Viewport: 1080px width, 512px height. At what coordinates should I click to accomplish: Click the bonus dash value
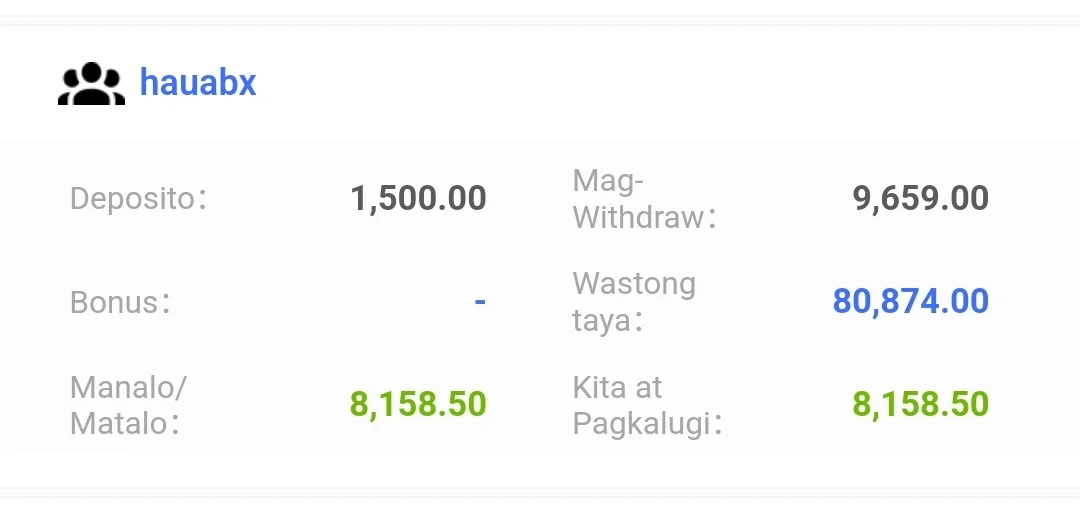coord(480,301)
